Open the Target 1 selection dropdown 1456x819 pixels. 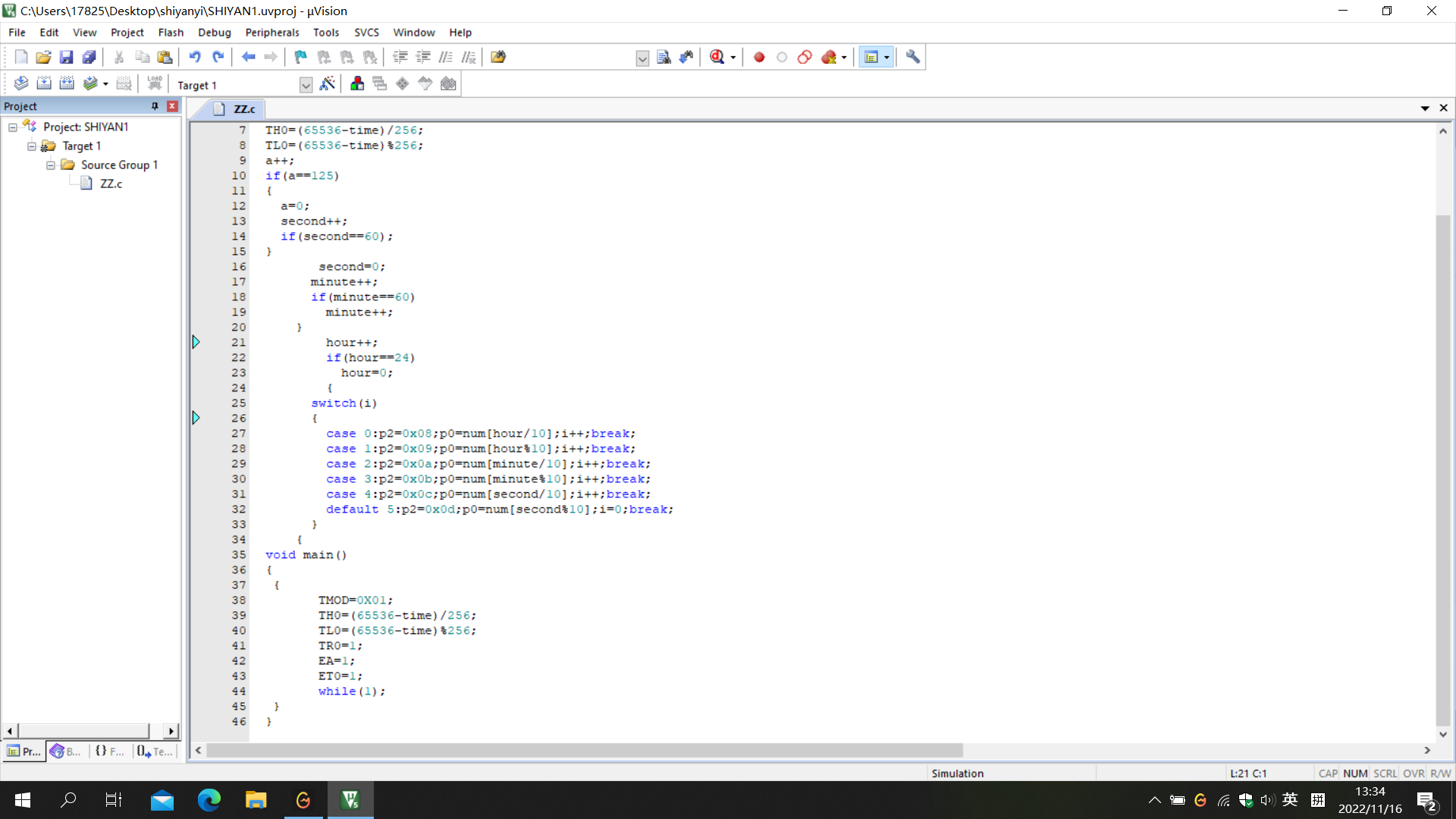pos(306,85)
